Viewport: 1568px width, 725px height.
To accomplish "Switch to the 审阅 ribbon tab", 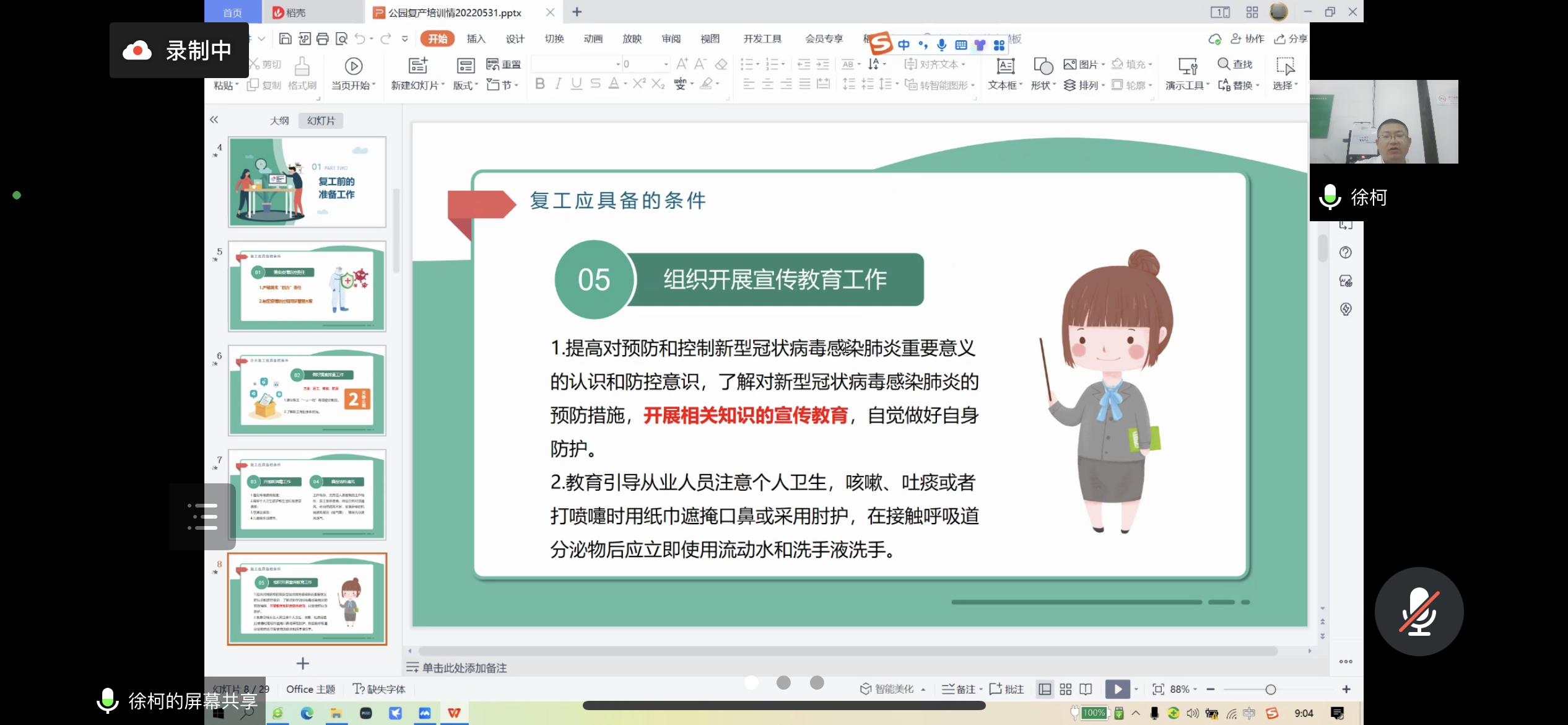I will (x=671, y=38).
